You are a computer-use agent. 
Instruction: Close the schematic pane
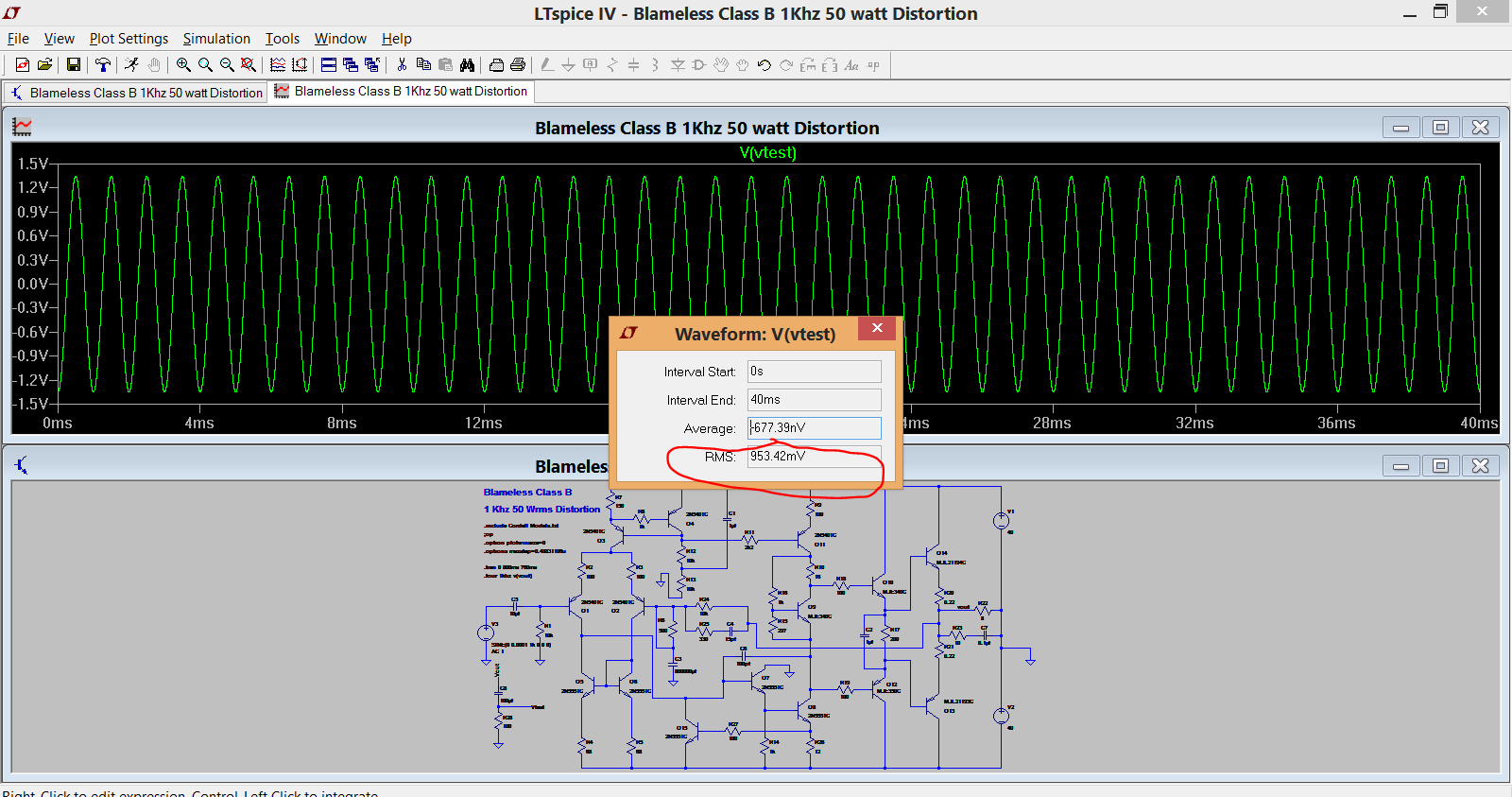(x=1480, y=466)
